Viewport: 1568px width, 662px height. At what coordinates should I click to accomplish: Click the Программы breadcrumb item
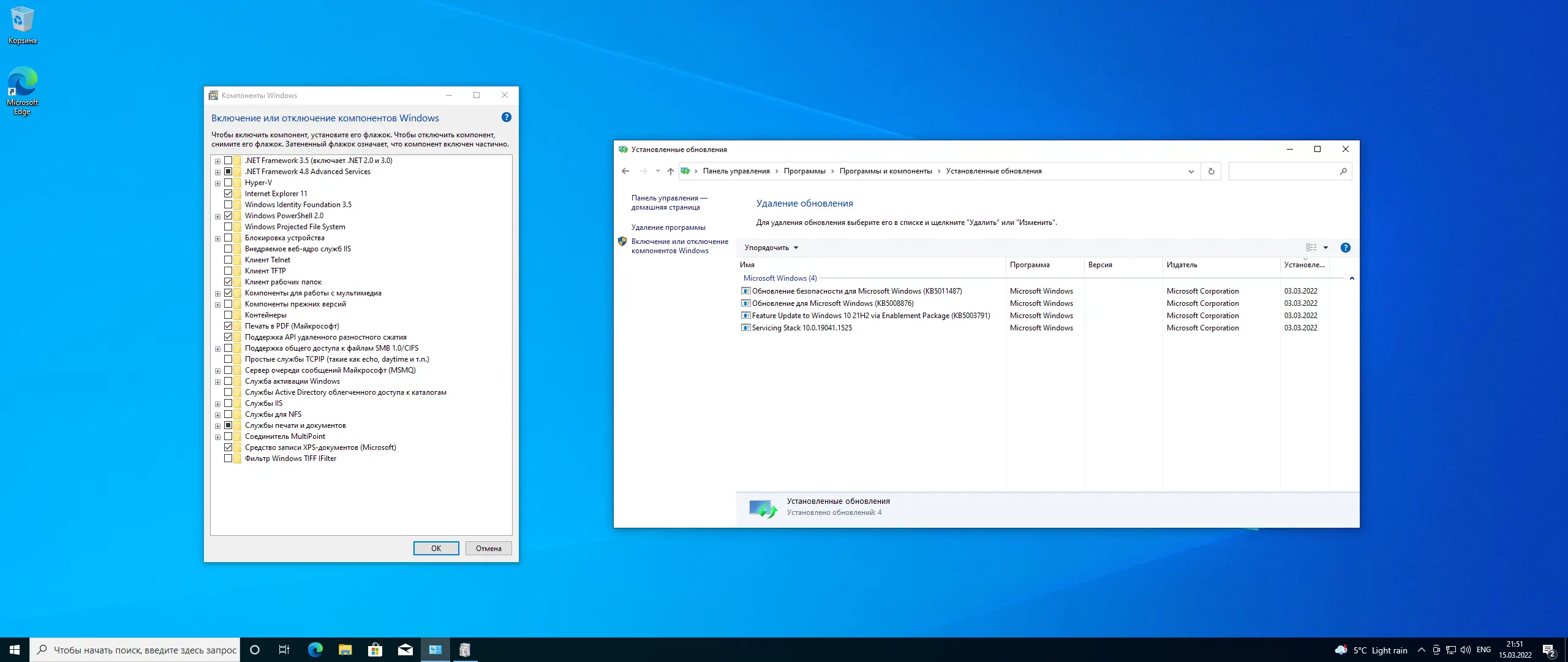[x=804, y=172]
